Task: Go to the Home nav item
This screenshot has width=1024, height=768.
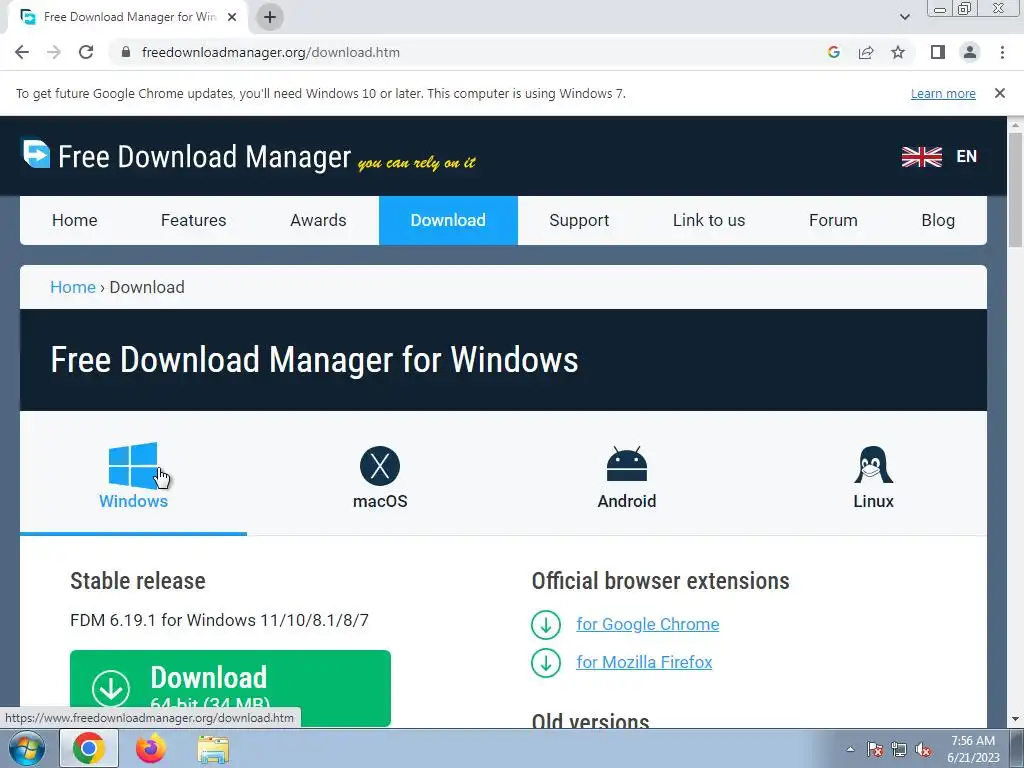Action: [74, 221]
